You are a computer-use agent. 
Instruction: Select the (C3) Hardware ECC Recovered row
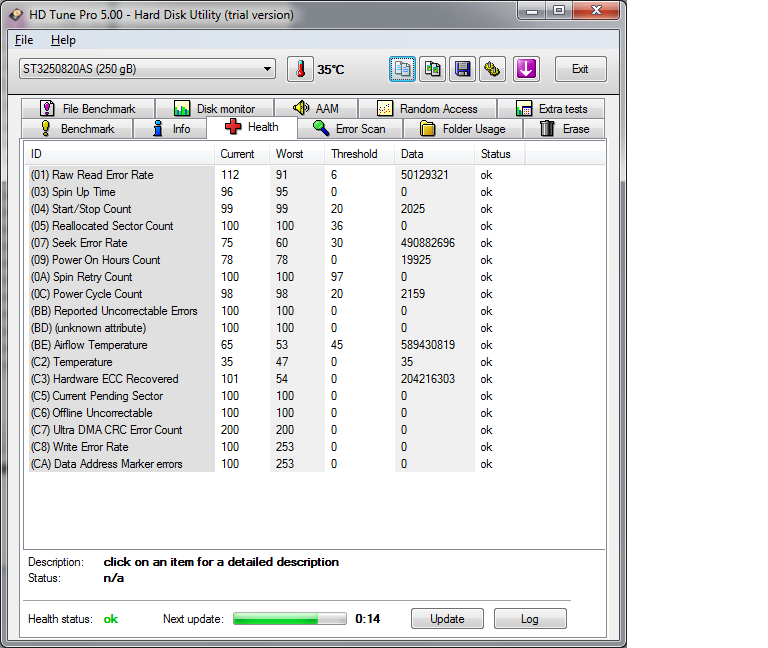(277, 379)
